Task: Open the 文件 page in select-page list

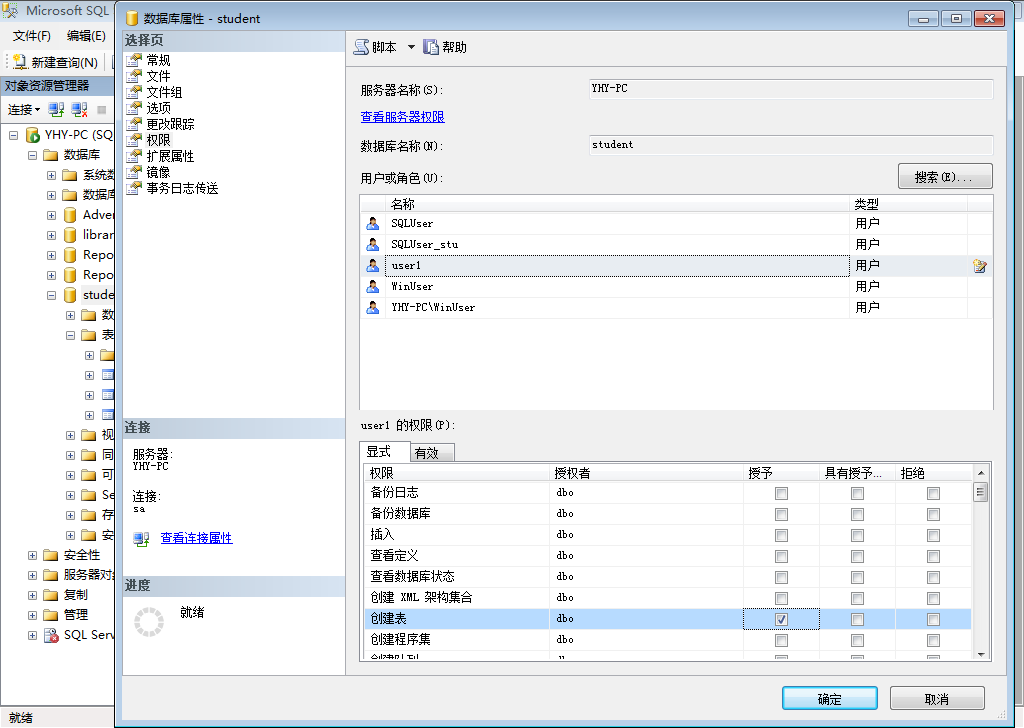Action: (x=158, y=76)
